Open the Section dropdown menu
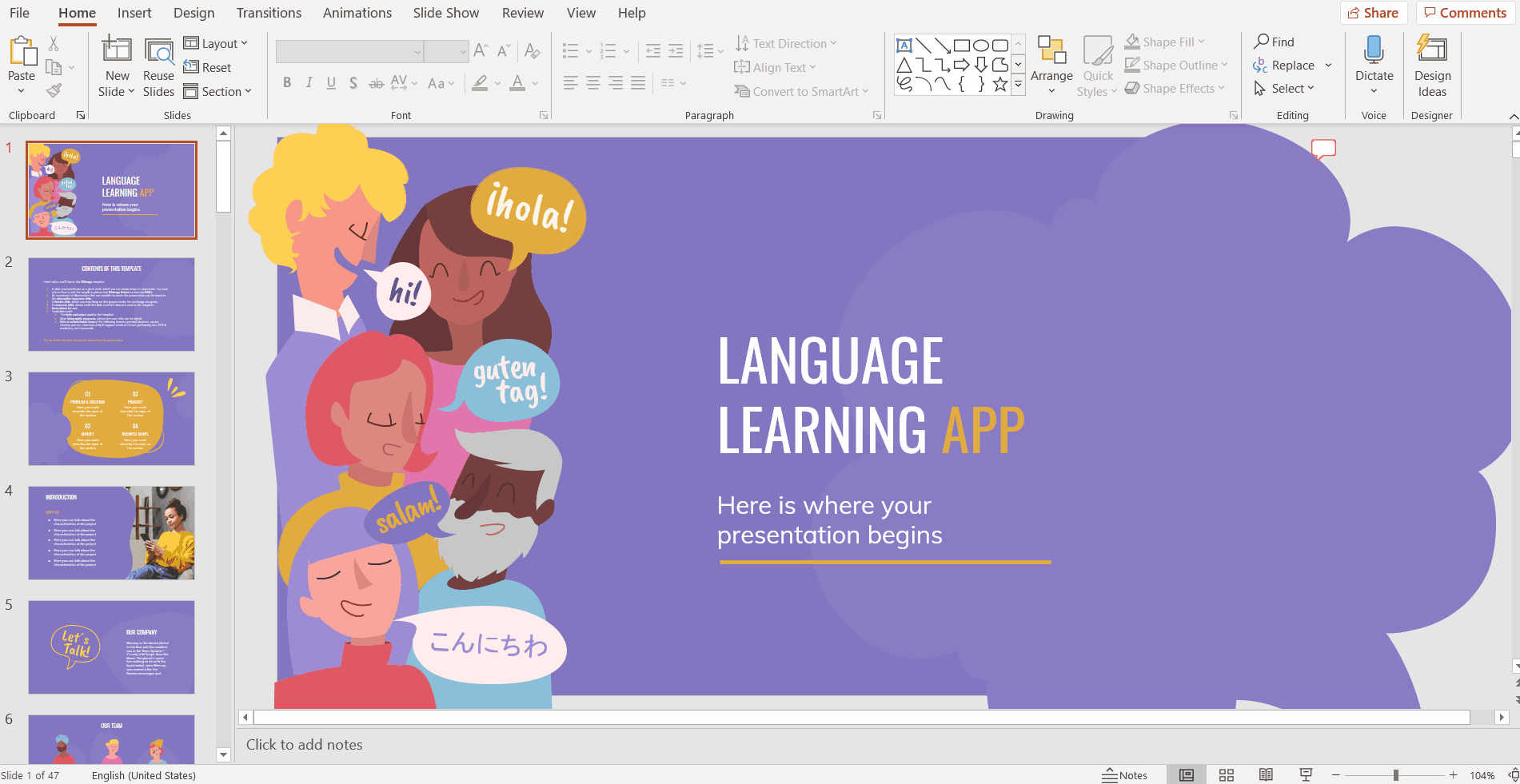The height and width of the screenshot is (784, 1520). click(217, 91)
